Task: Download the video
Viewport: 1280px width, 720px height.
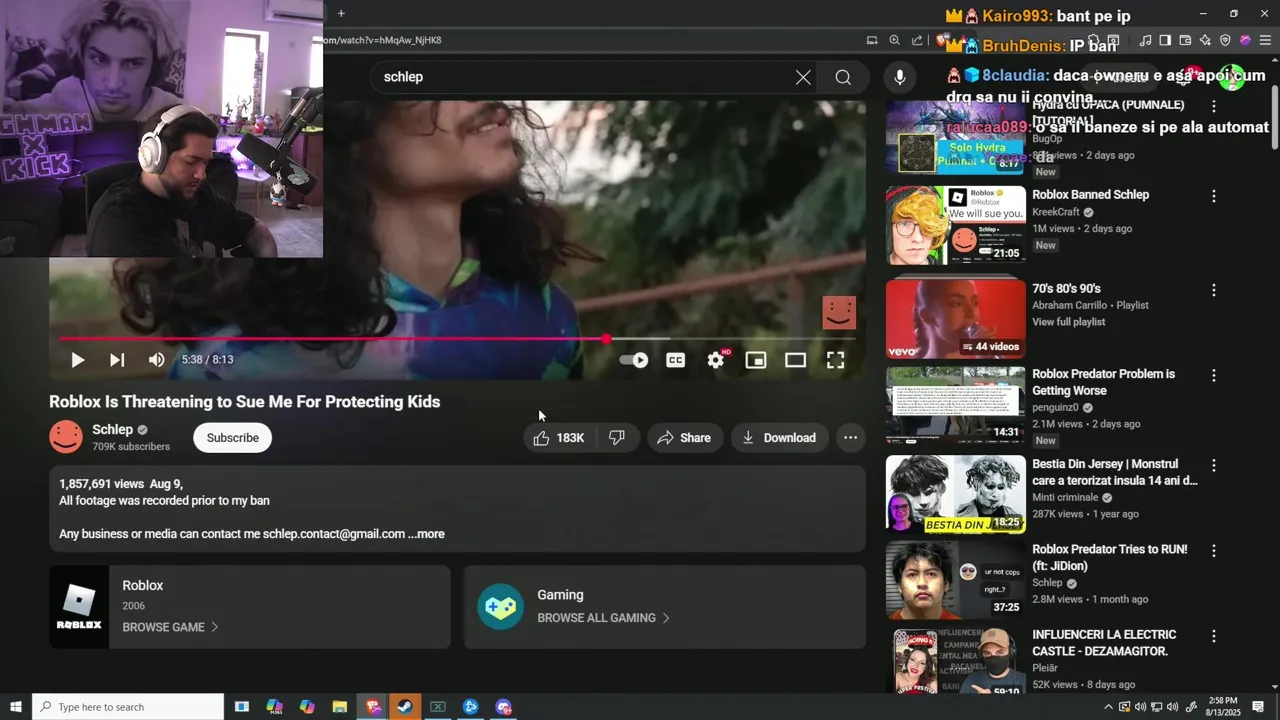Action: [779, 438]
